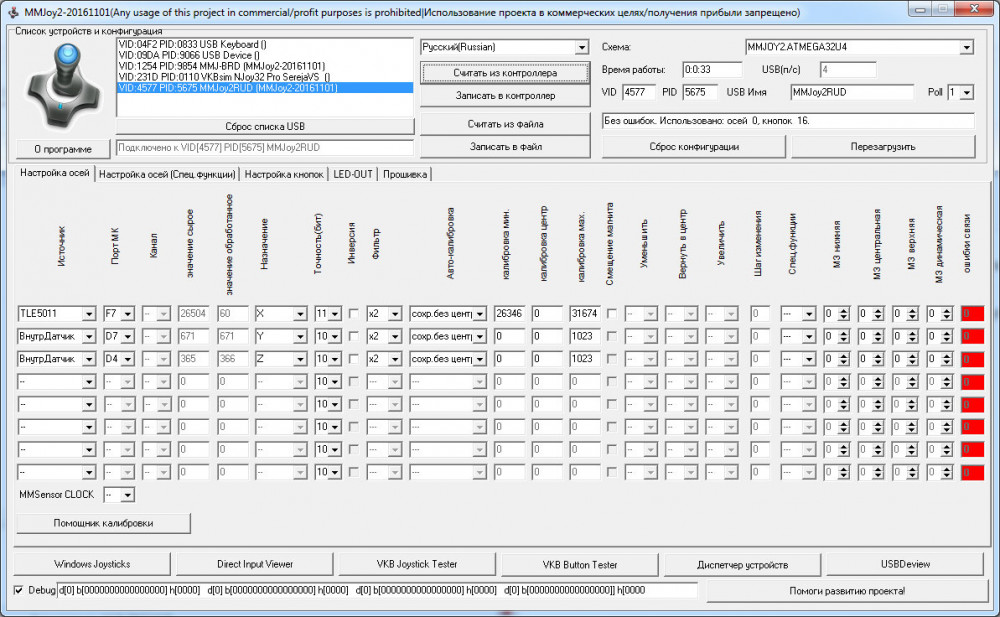Click Считать из контроллера button
The height and width of the screenshot is (617, 1000).
coord(505,73)
